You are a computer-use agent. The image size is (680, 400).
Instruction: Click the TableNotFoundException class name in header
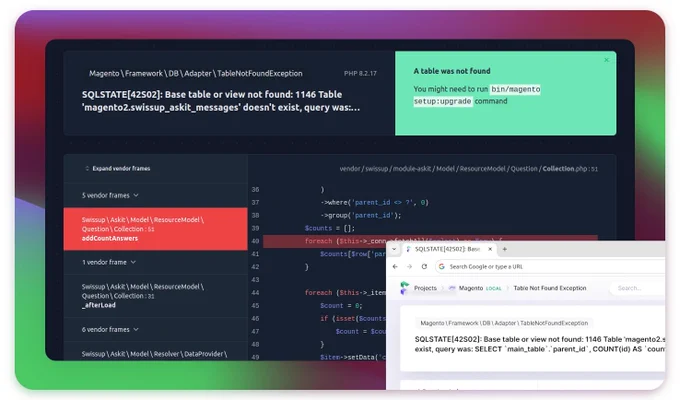pos(196,73)
